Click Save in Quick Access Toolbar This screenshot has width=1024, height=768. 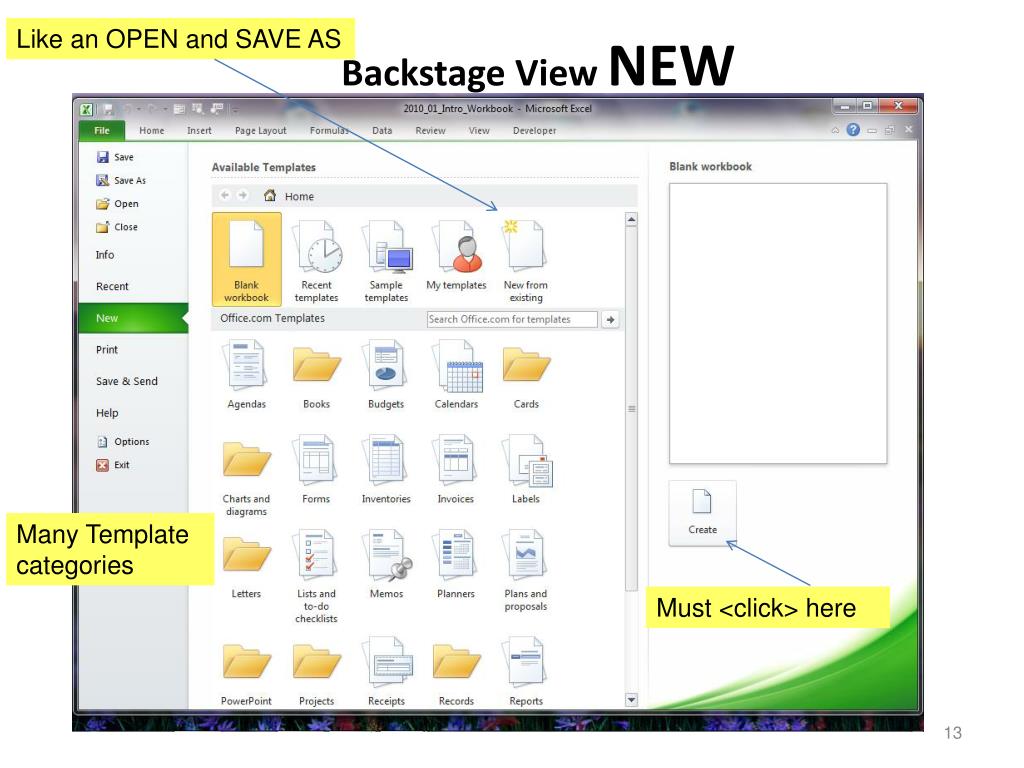pyautogui.click(x=108, y=109)
